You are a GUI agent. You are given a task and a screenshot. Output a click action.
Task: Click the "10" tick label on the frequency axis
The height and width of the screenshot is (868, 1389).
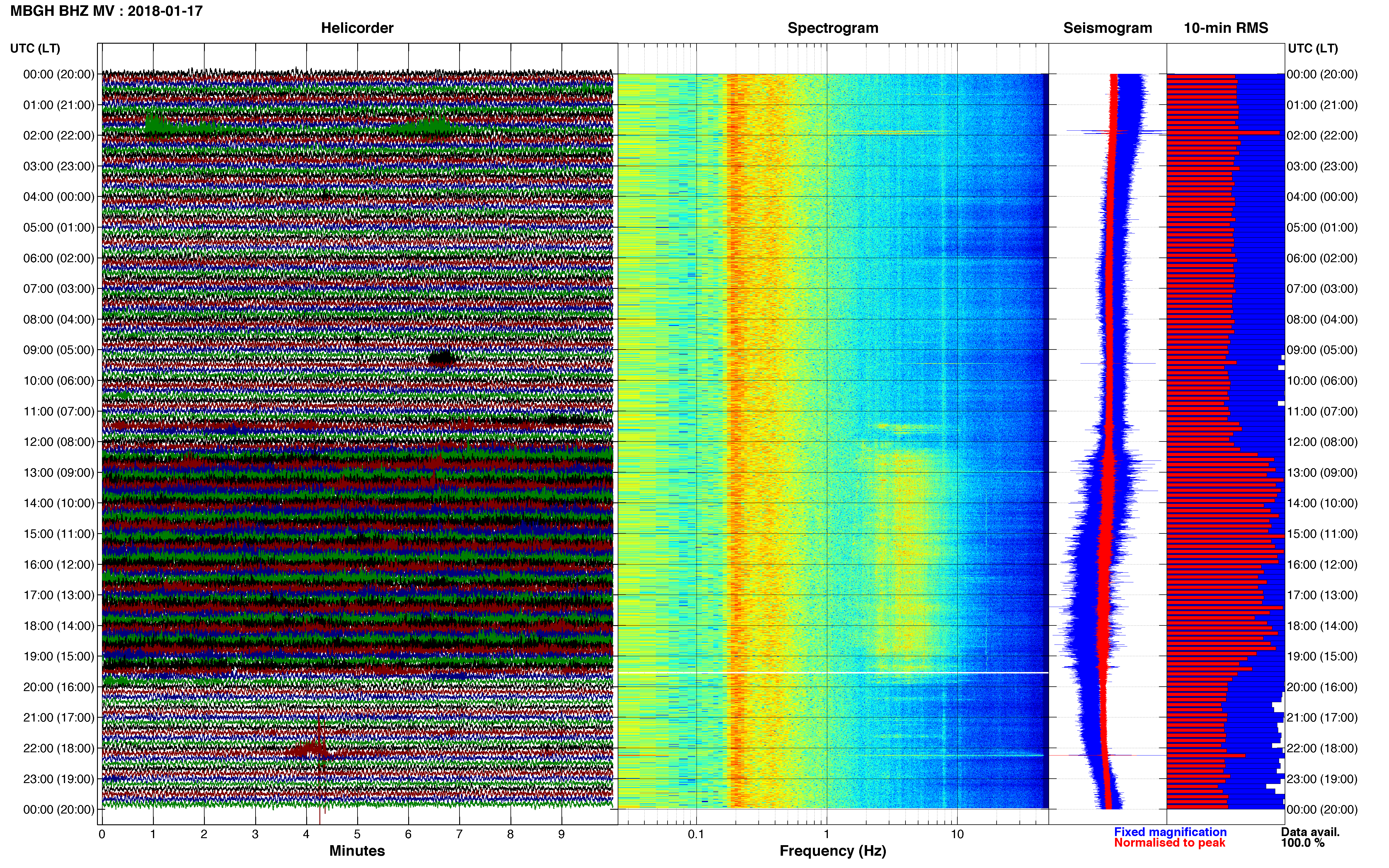point(957,834)
